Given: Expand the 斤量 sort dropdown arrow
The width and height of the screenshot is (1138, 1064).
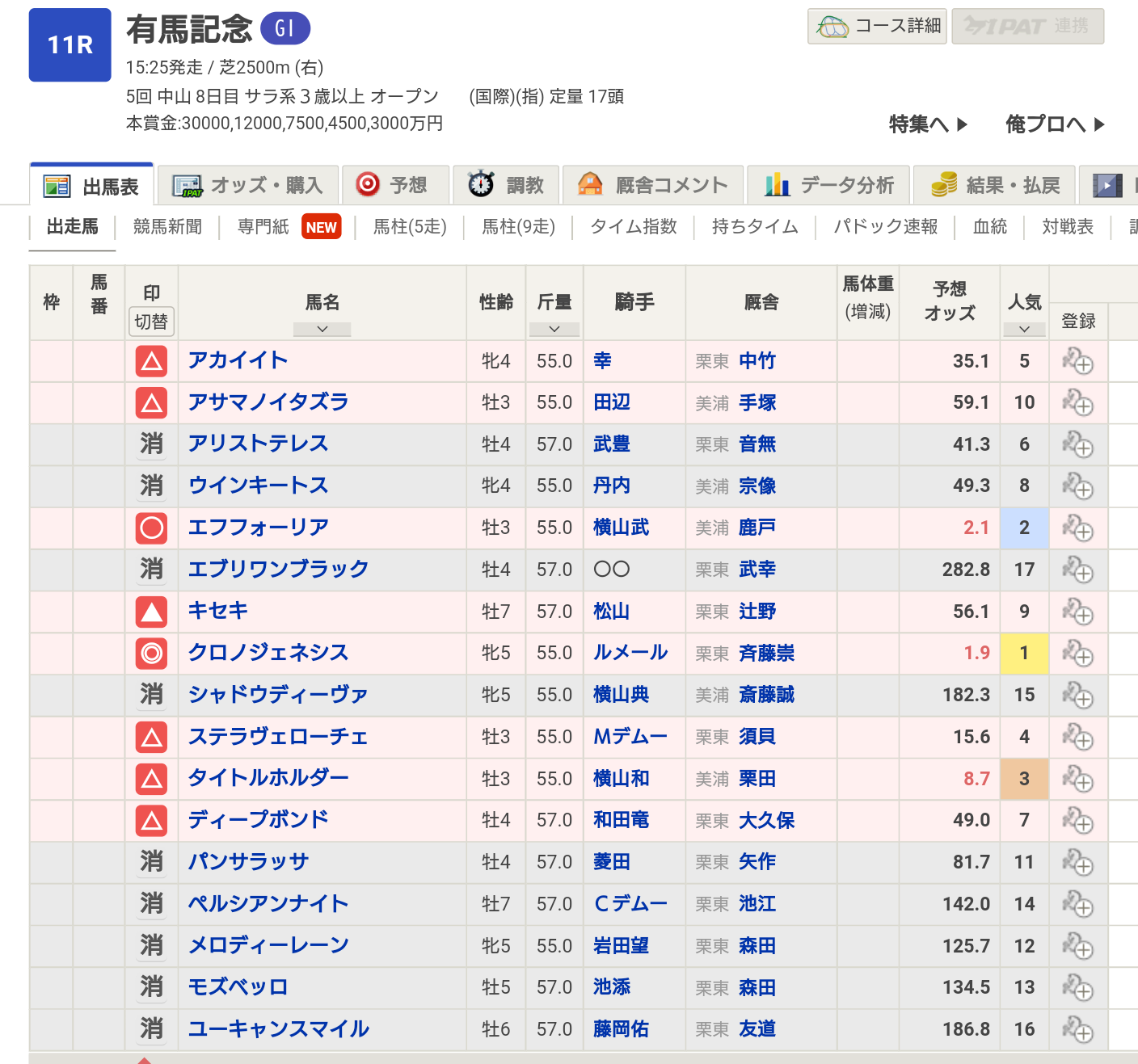Looking at the screenshot, I should (x=554, y=329).
